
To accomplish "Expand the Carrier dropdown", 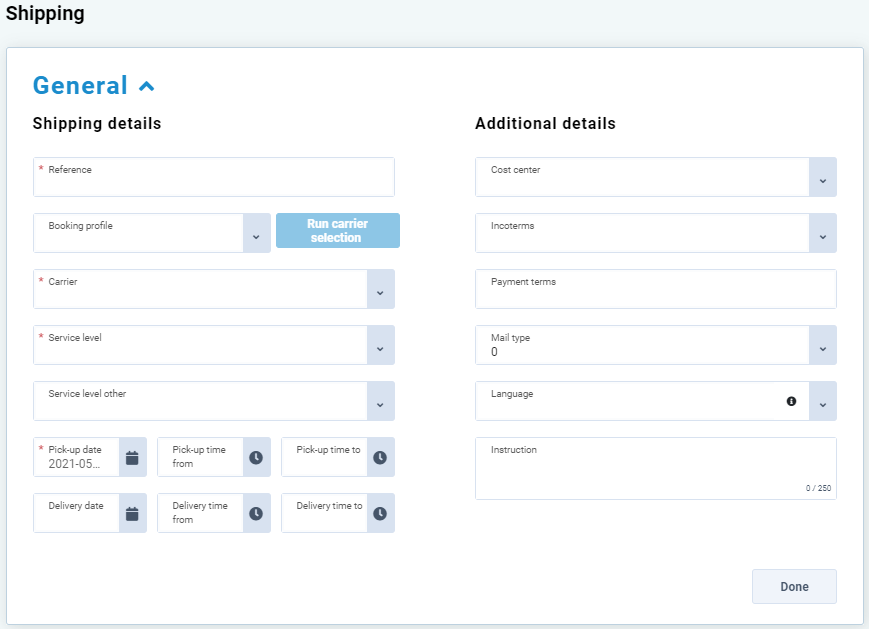I will tap(380, 290).
